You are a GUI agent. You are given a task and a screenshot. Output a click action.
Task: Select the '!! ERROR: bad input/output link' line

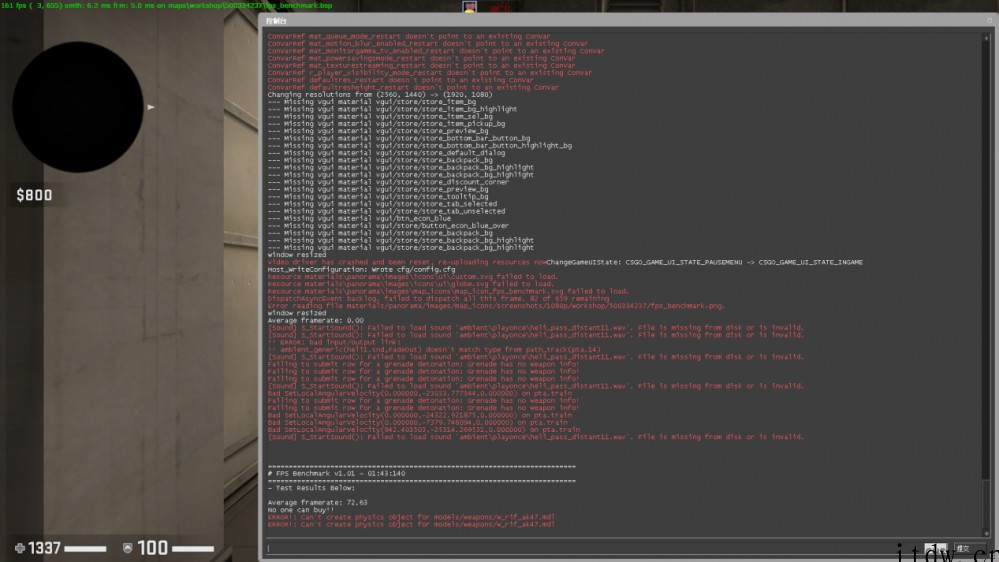(334, 342)
